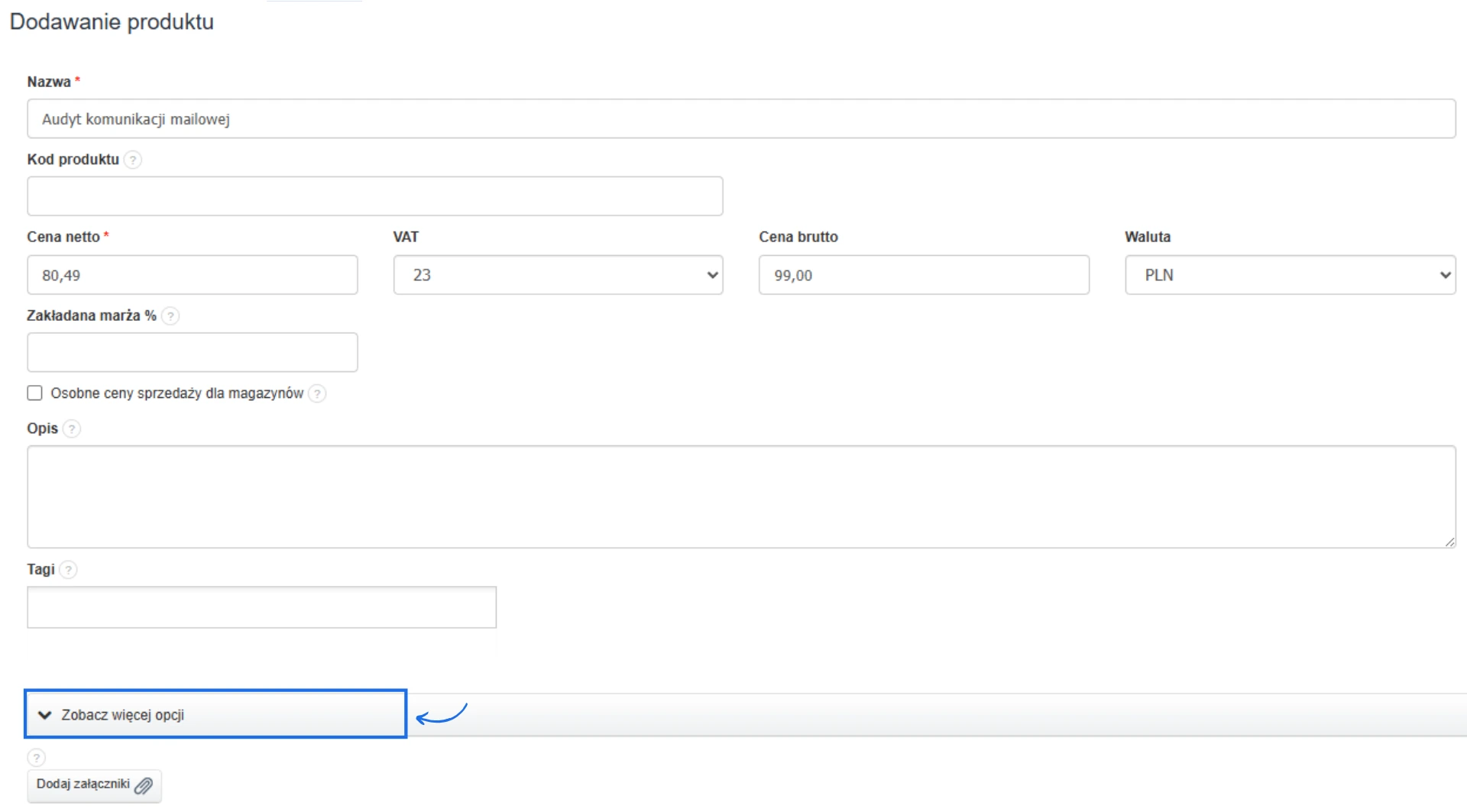Click the help icon above Dodaj załączniki
The height and width of the screenshot is (812, 1467).
point(36,757)
